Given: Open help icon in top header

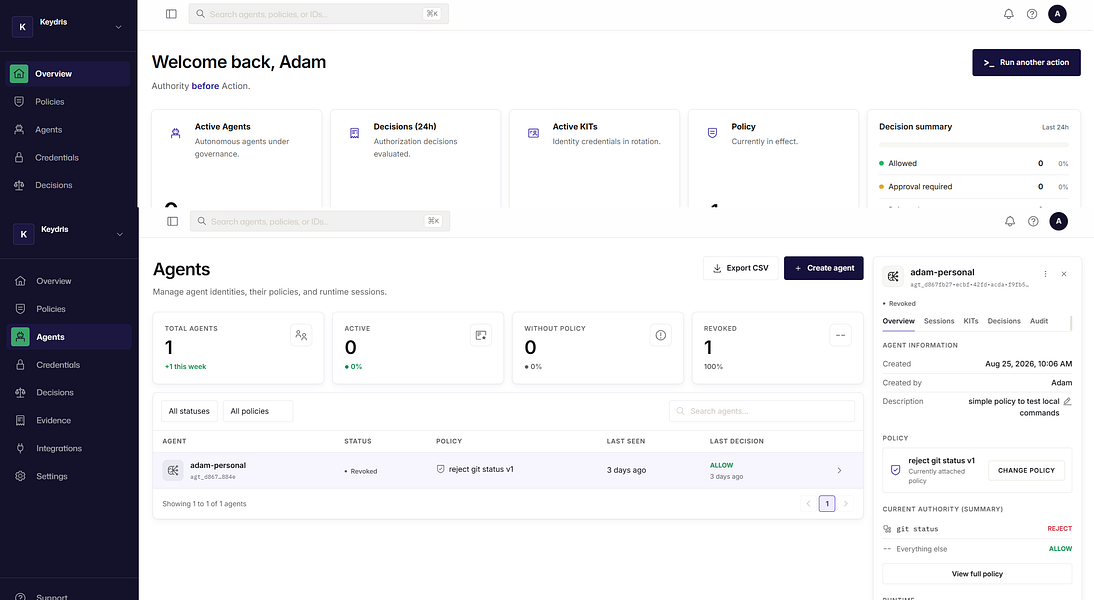Looking at the screenshot, I should [x=1032, y=14].
